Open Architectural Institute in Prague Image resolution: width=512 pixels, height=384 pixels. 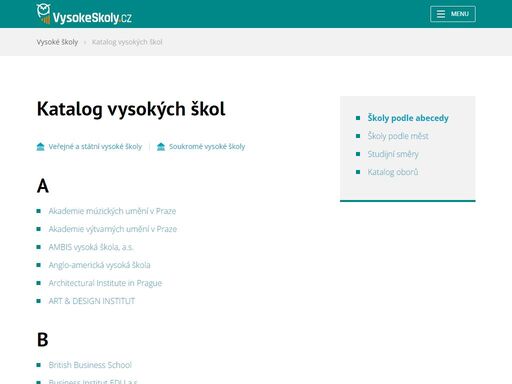tap(105, 283)
